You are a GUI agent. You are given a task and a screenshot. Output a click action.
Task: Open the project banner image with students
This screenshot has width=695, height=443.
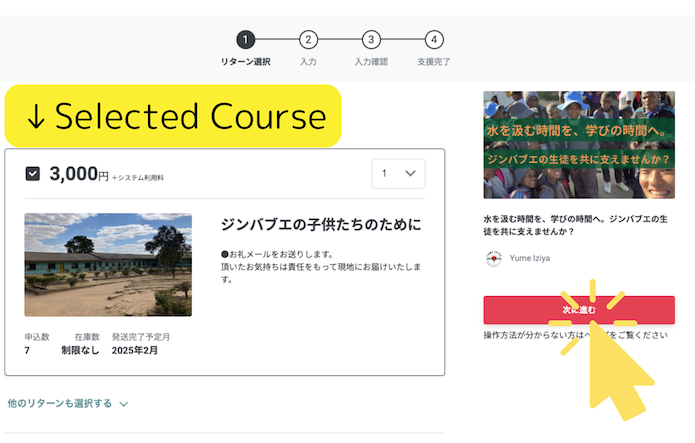(x=579, y=145)
